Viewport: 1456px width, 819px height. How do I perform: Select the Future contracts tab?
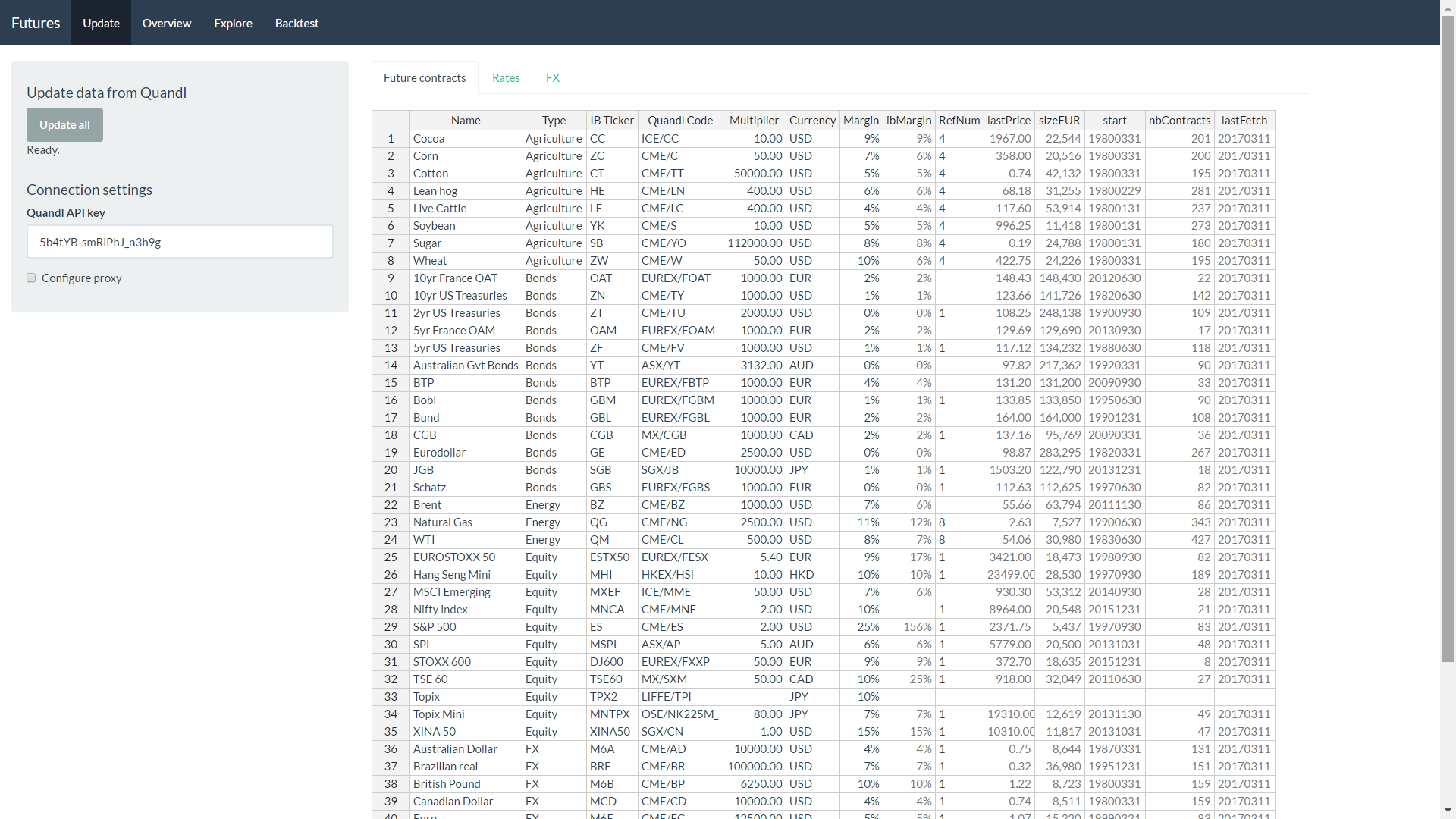425,77
